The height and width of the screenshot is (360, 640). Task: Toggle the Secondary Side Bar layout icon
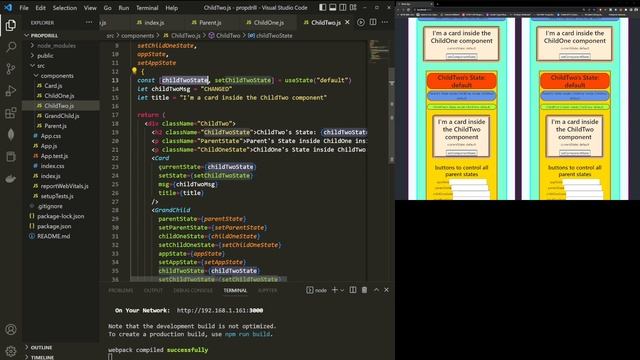coord(343,7)
